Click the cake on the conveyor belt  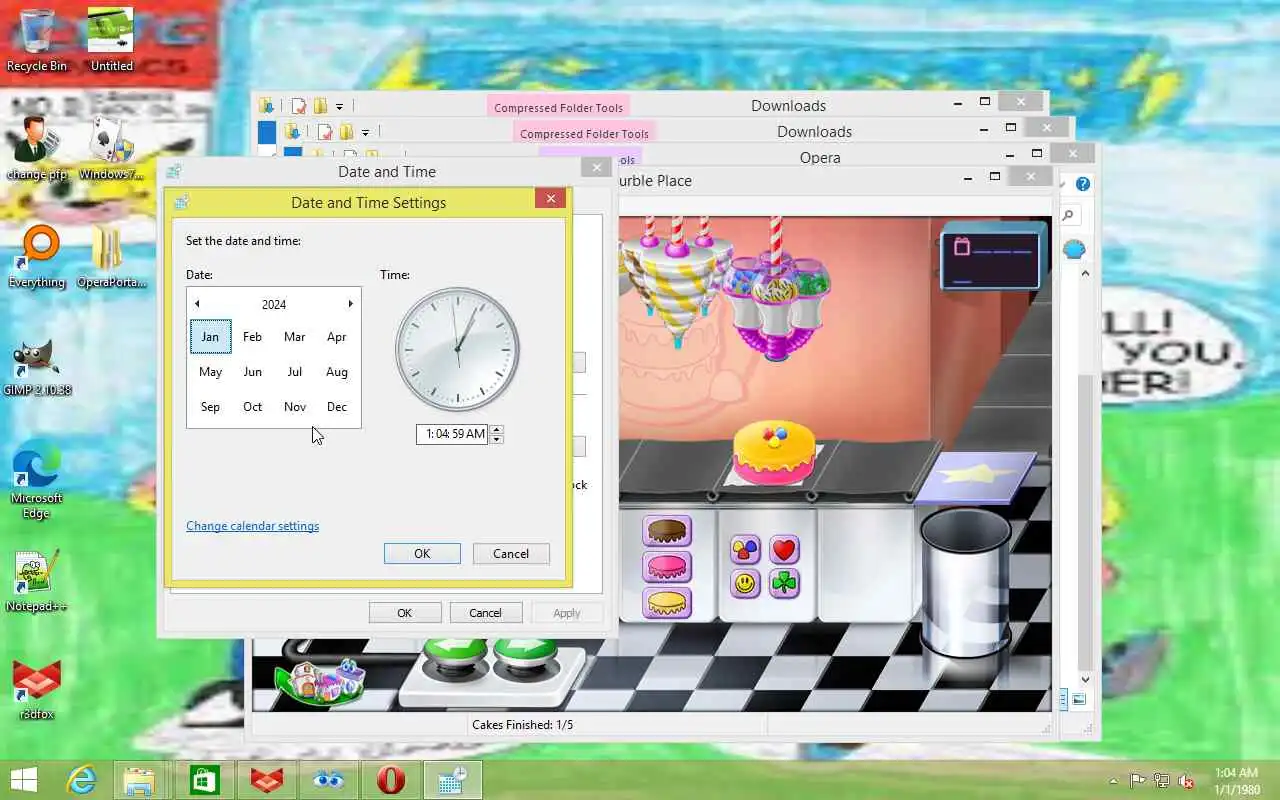[774, 451]
